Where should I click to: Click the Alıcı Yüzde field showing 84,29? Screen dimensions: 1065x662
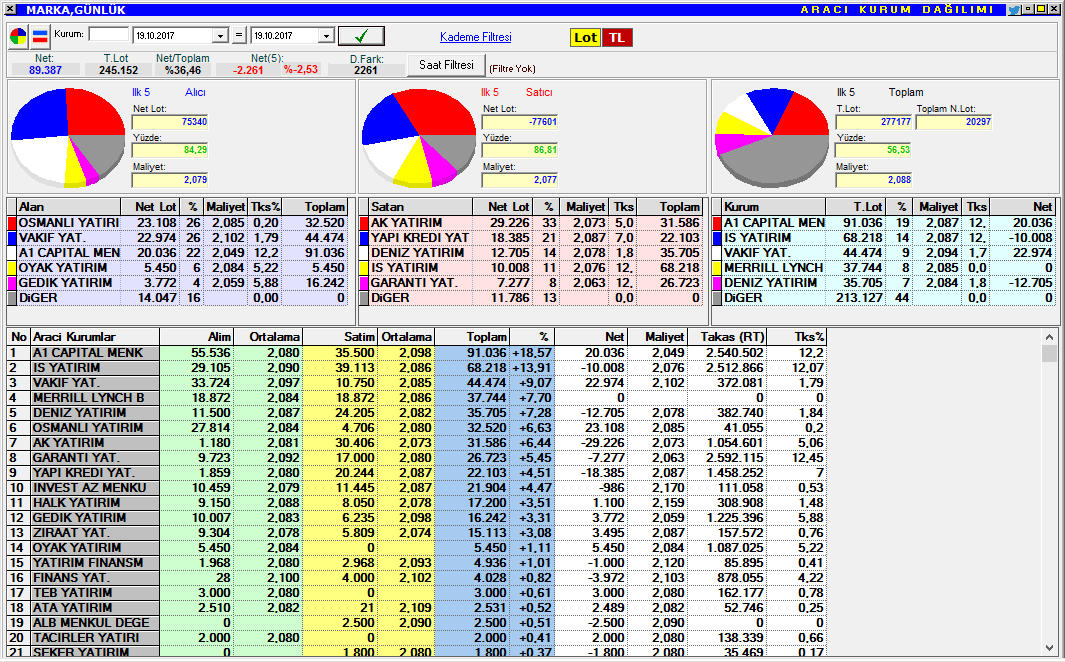[170, 150]
